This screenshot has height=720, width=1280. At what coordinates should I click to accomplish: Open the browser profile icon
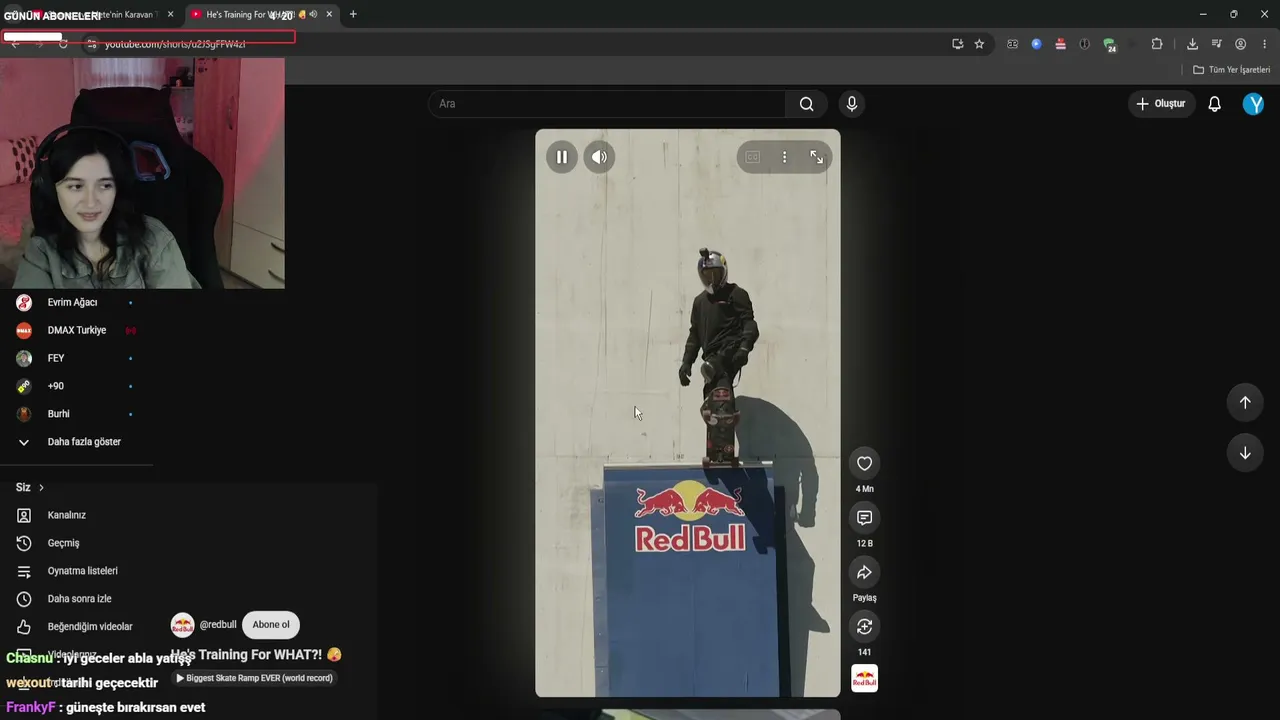click(x=1240, y=44)
